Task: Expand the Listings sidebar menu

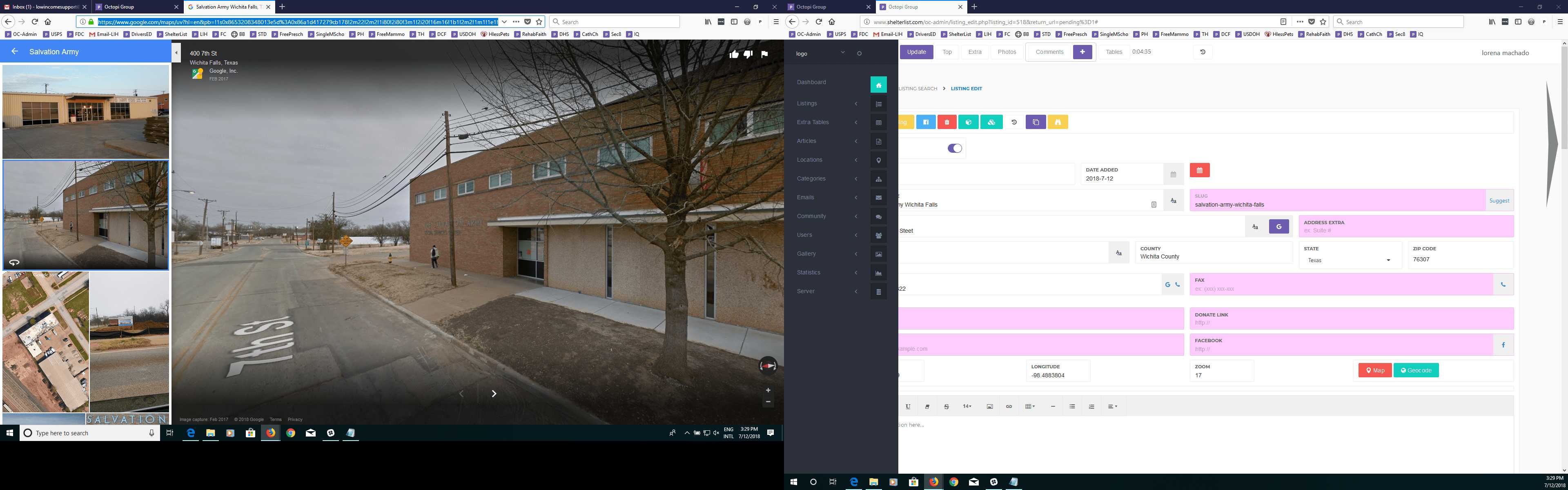Action: pos(827,103)
